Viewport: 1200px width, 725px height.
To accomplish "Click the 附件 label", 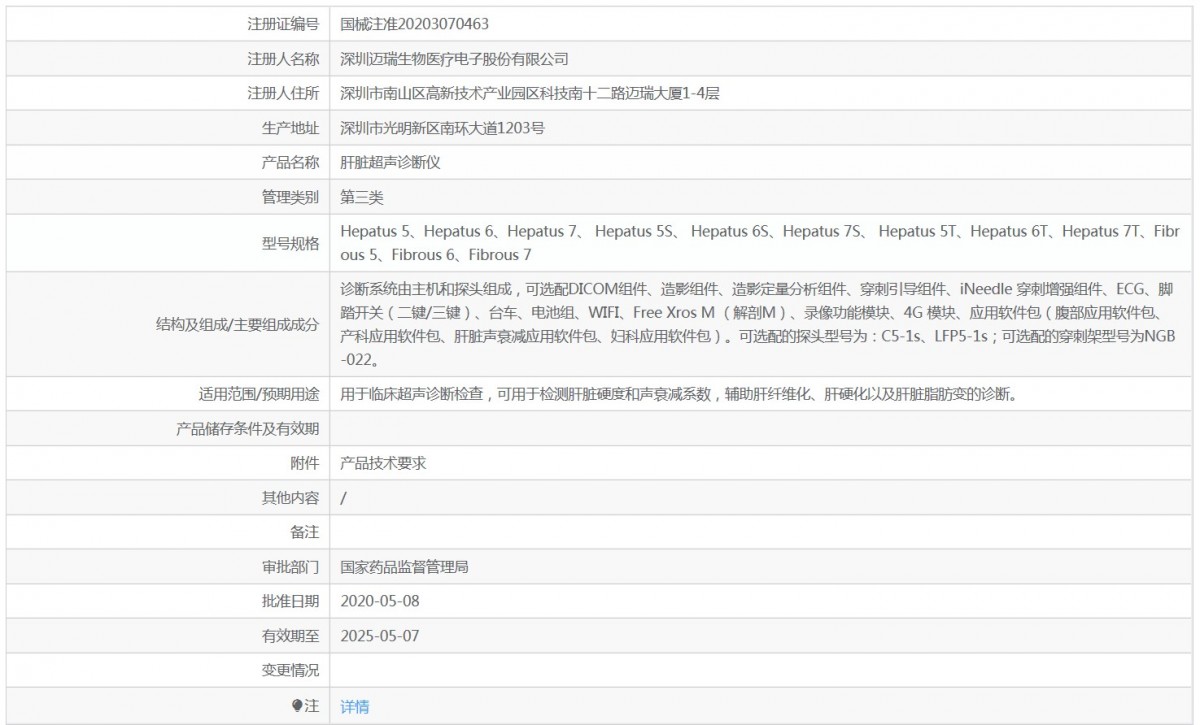I will point(305,463).
